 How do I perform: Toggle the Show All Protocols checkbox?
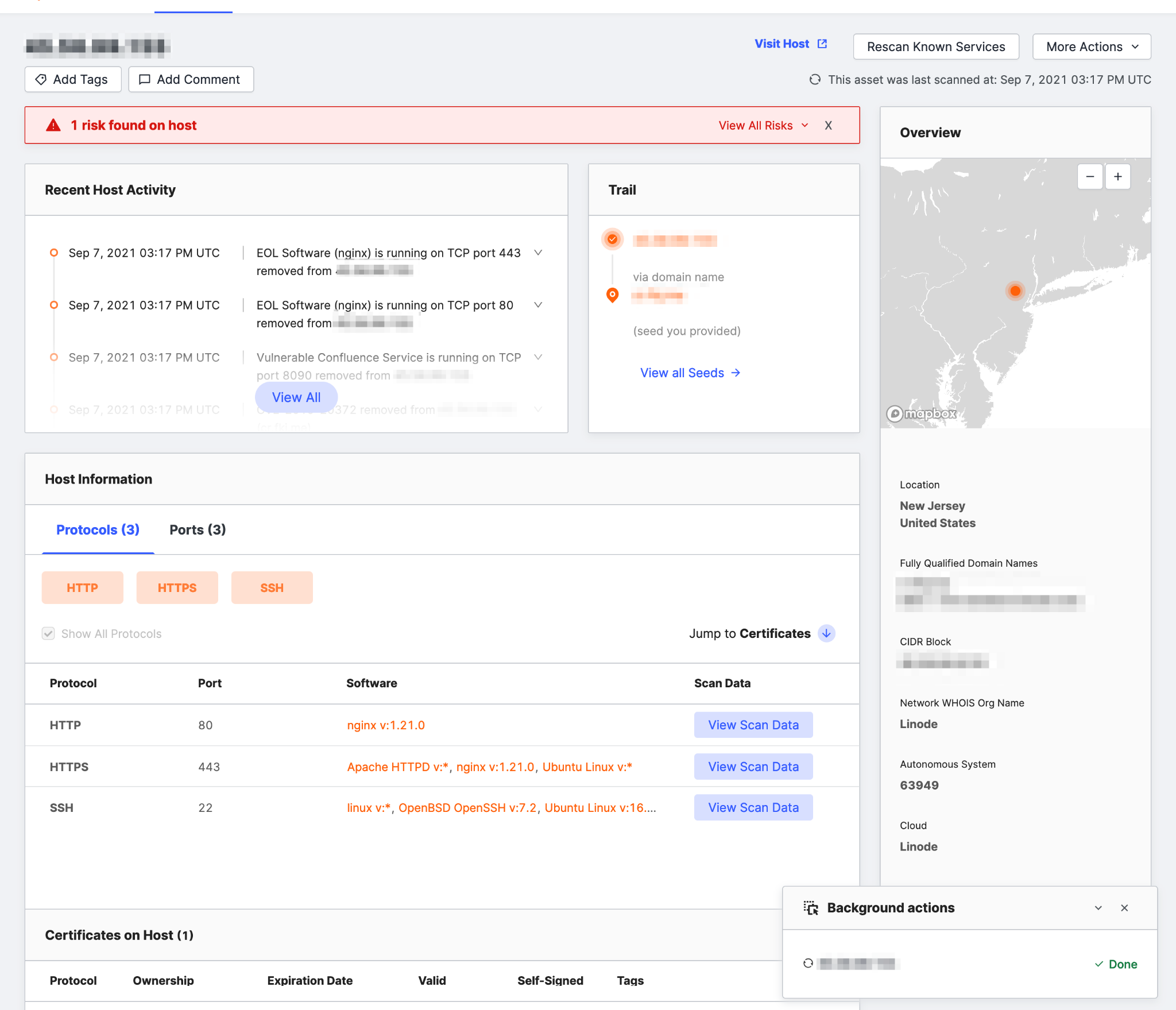click(x=48, y=633)
